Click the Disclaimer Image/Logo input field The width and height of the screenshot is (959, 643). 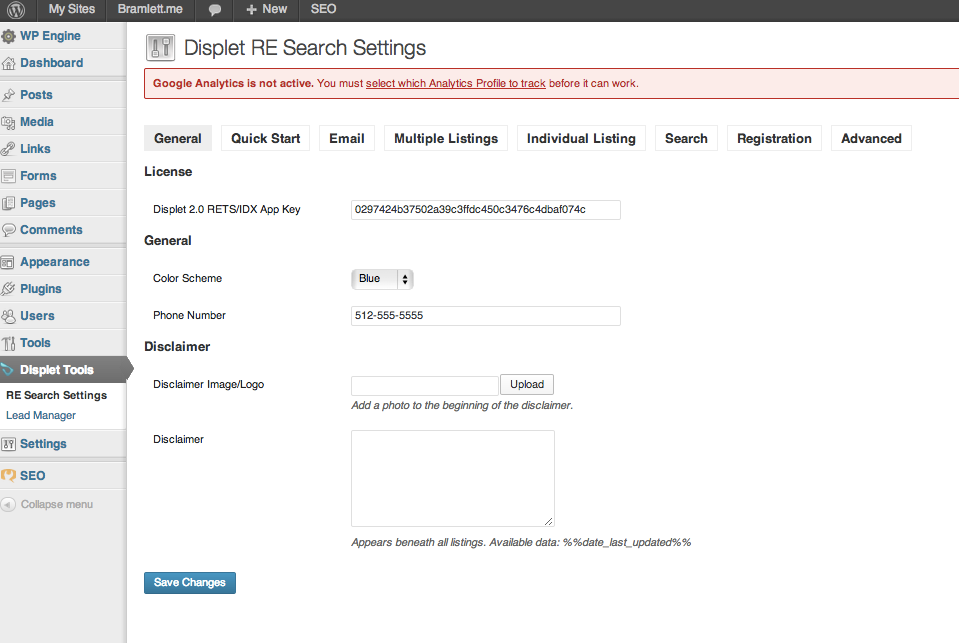[x=425, y=385]
